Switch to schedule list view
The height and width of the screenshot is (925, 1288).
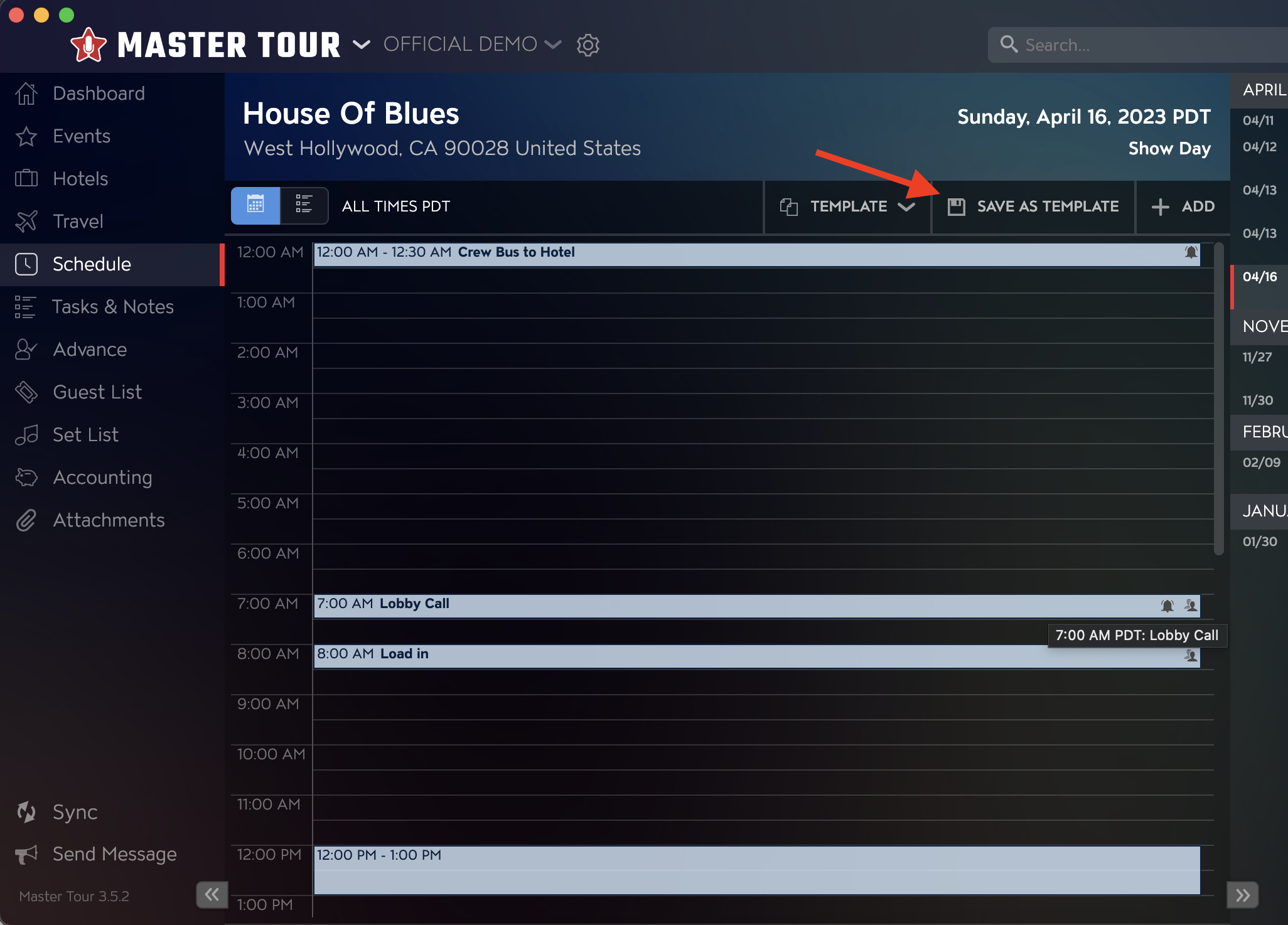[x=304, y=205]
